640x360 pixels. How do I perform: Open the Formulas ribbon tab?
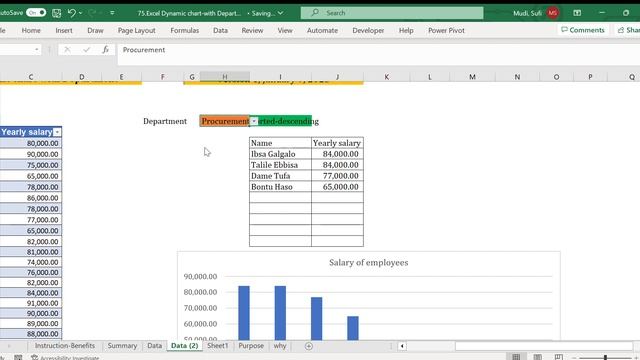coord(184,30)
